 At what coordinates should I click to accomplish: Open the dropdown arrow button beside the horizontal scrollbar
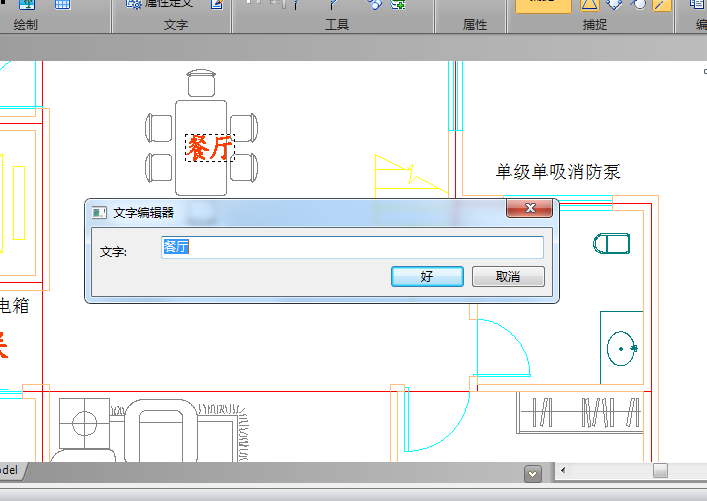[533, 474]
